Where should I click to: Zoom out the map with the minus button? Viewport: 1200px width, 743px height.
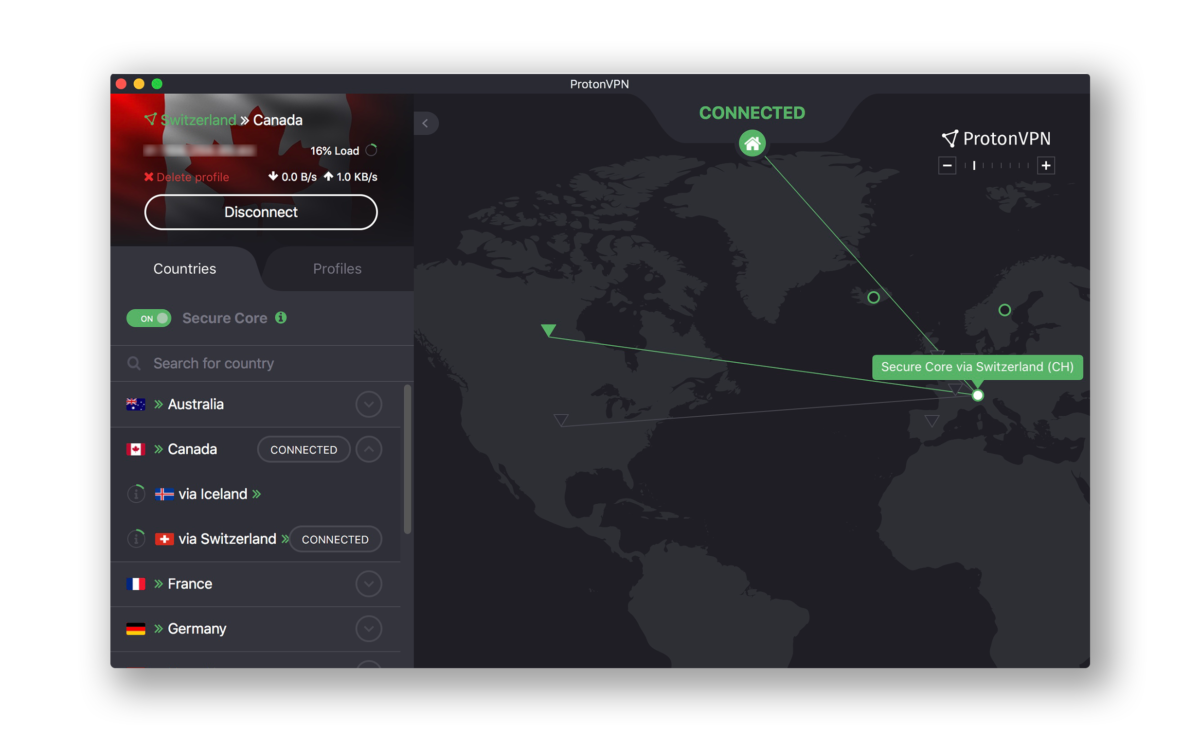pyautogui.click(x=947, y=166)
